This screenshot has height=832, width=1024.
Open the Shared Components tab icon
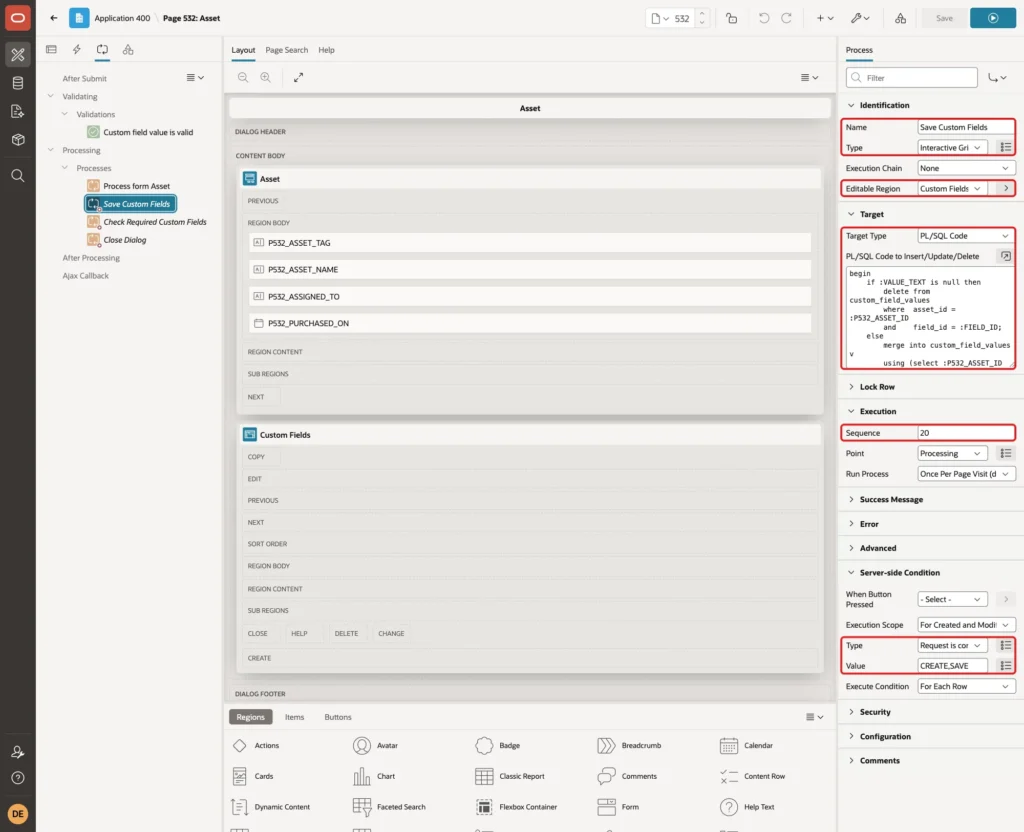[128, 50]
